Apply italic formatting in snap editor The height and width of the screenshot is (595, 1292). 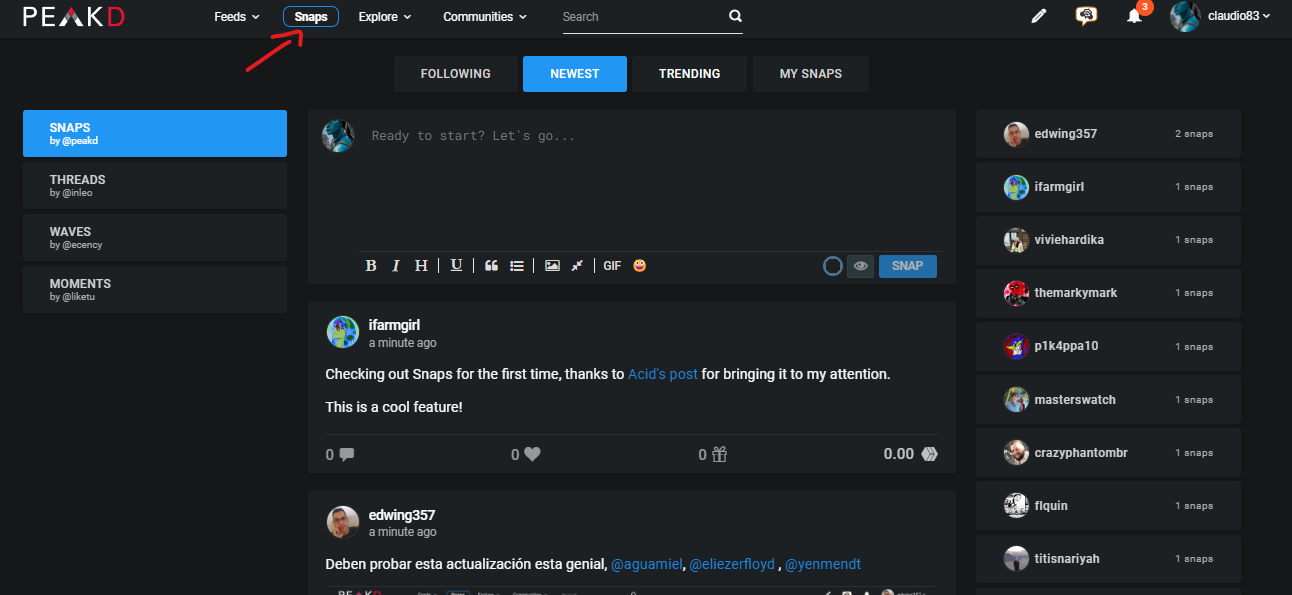(x=396, y=266)
